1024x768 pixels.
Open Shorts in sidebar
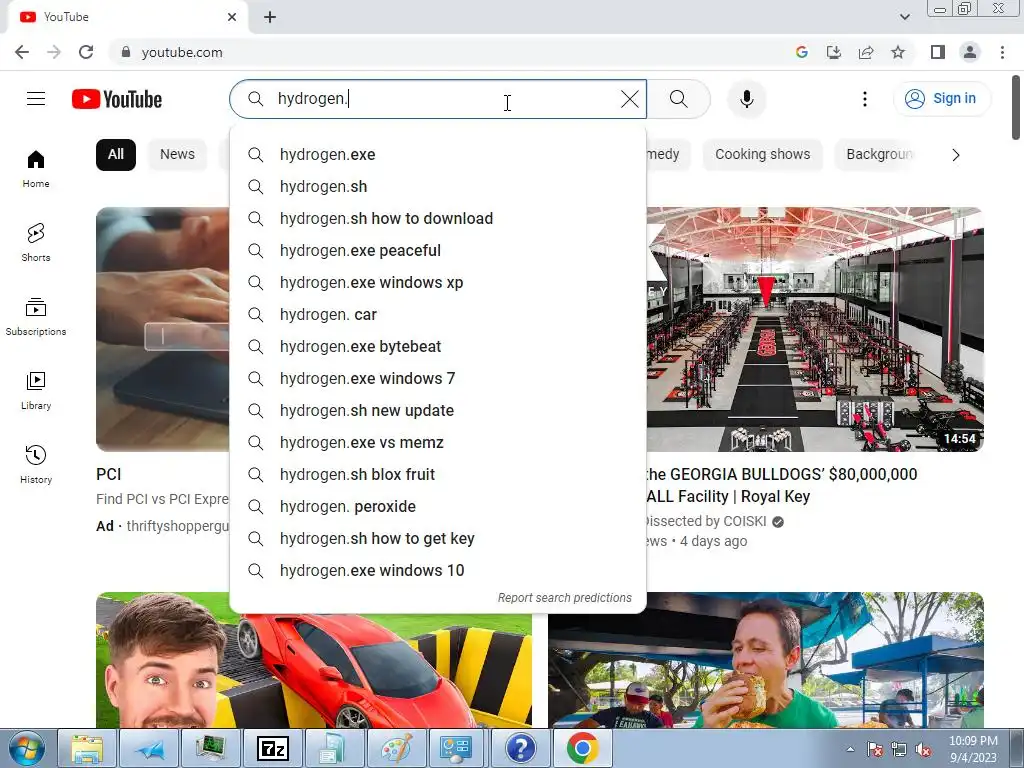tap(36, 243)
